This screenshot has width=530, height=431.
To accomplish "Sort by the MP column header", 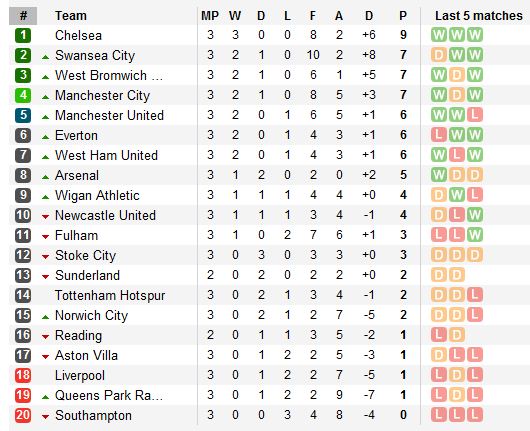I will click(210, 16).
